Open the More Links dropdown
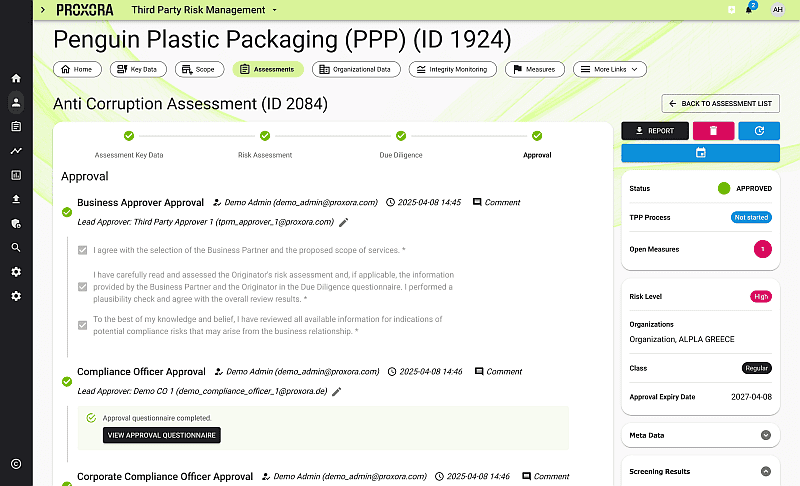The image size is (800, 486). pyautogui.click(x=610, y=69)
